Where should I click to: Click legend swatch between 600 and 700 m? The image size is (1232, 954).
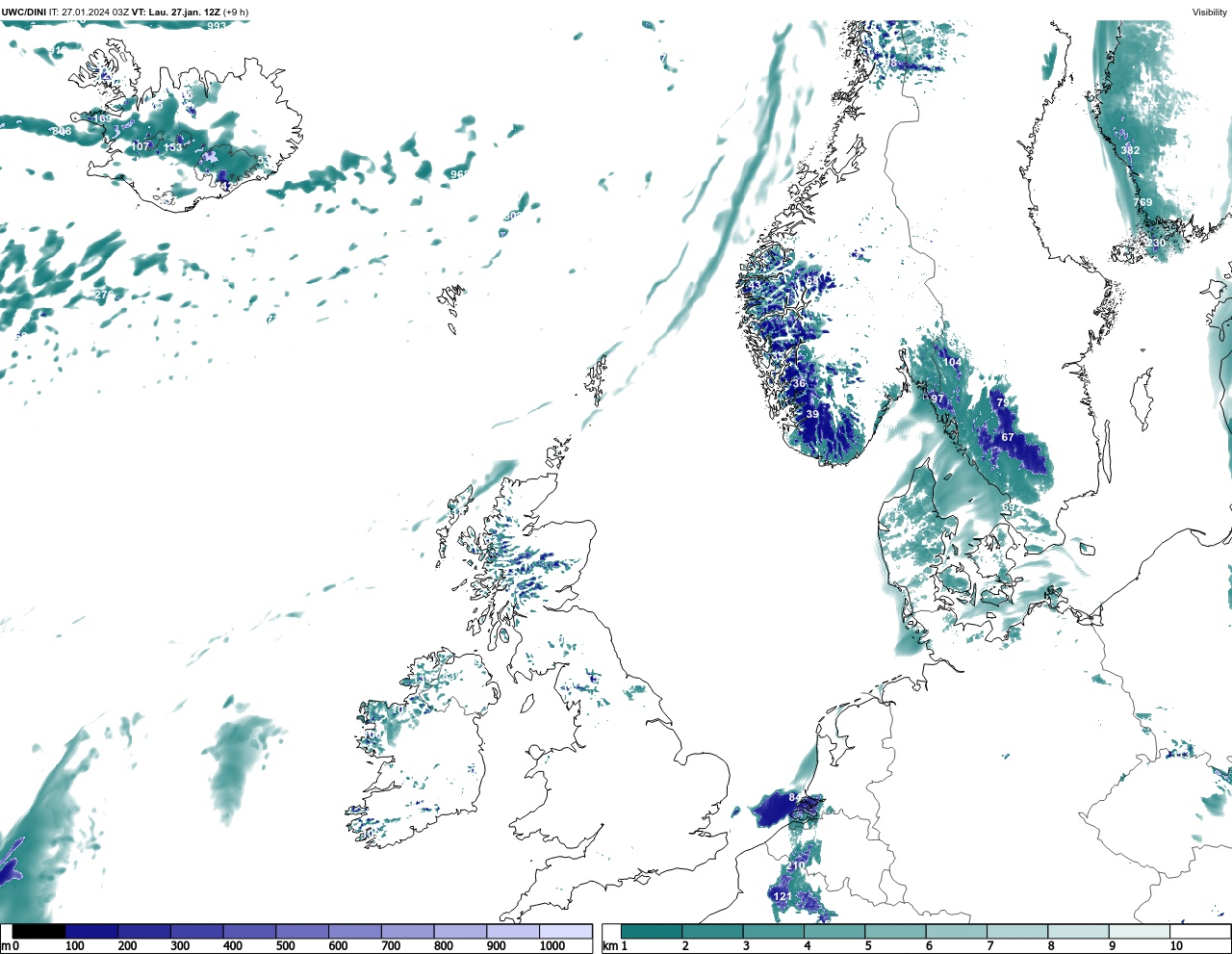pyautogui.click(x=354, y=932)
